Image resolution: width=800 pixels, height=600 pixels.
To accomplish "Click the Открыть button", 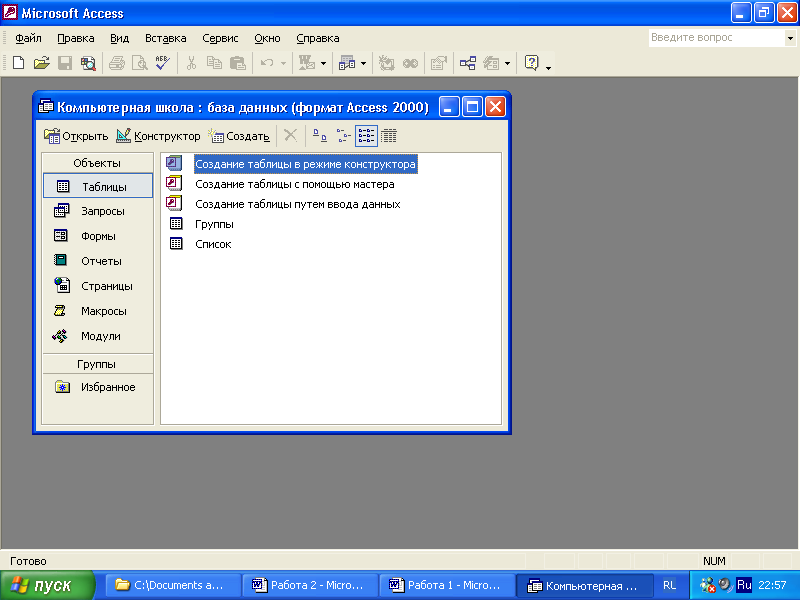I will coord(76,136).
